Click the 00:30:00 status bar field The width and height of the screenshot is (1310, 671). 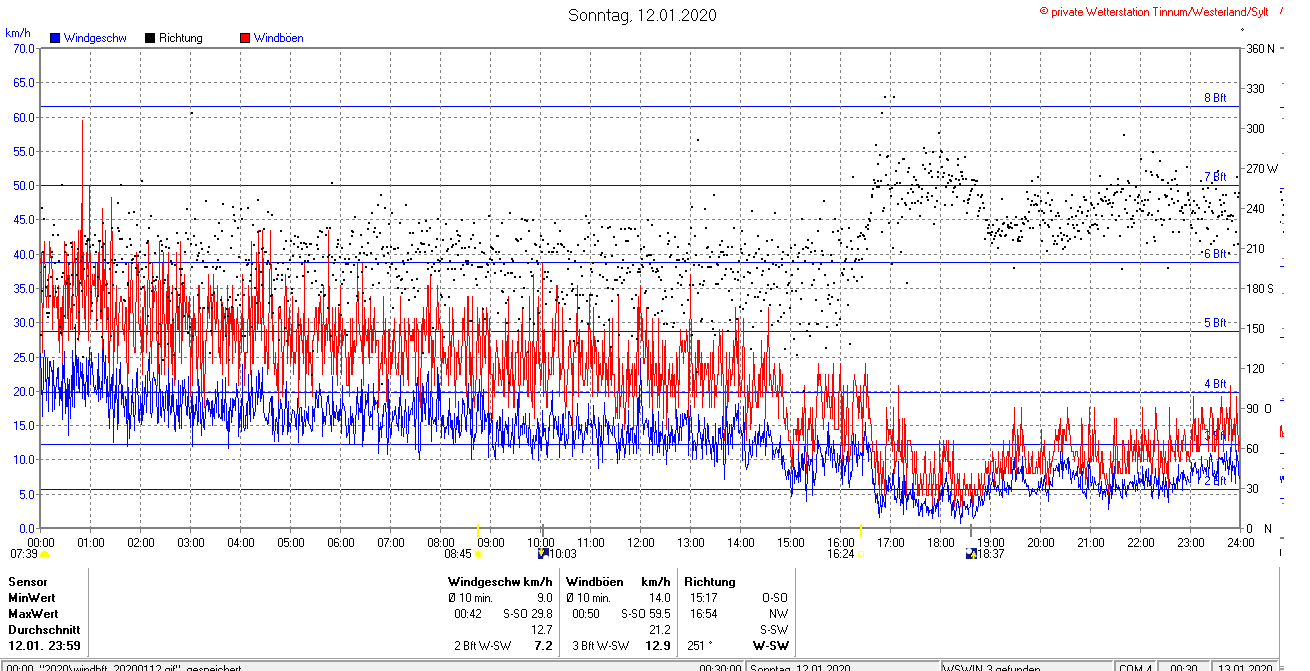[x=720, y=667]
